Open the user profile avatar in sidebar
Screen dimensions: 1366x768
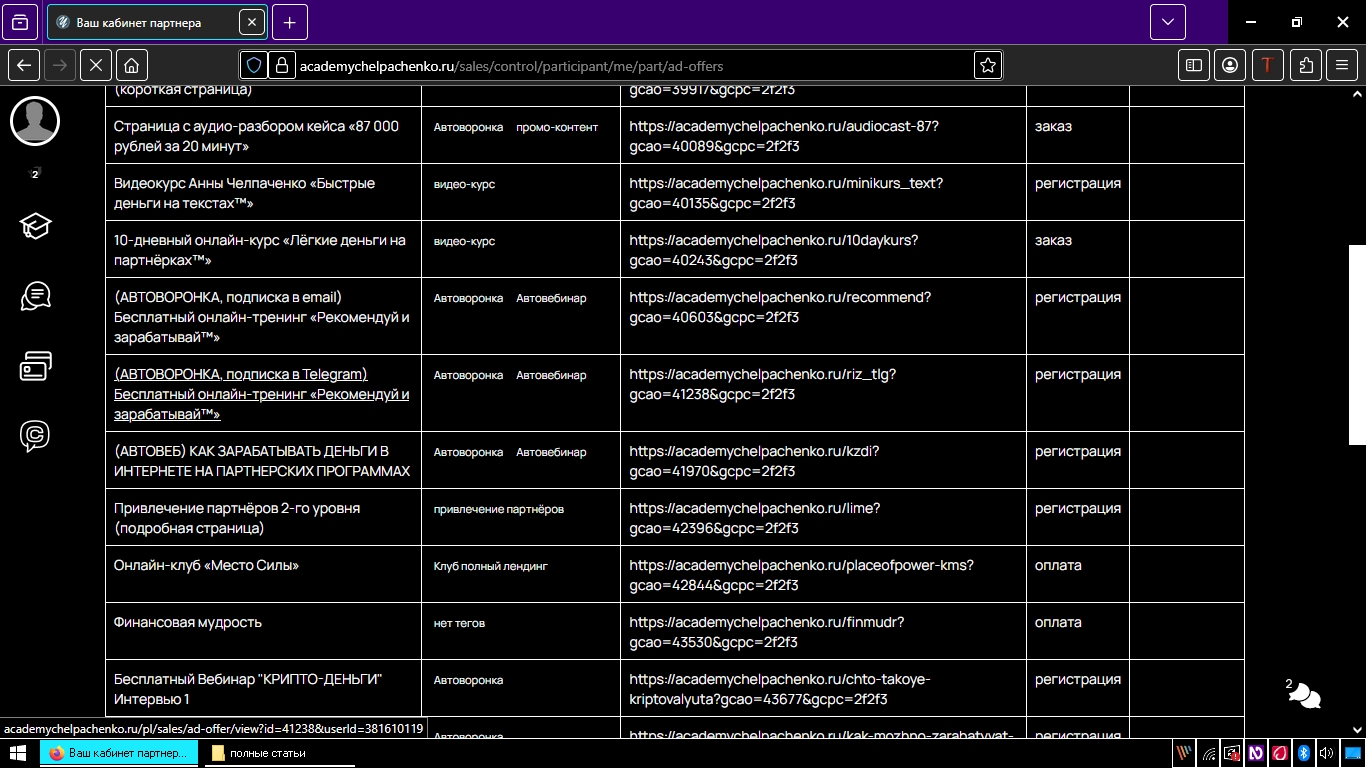click(35, 121)
